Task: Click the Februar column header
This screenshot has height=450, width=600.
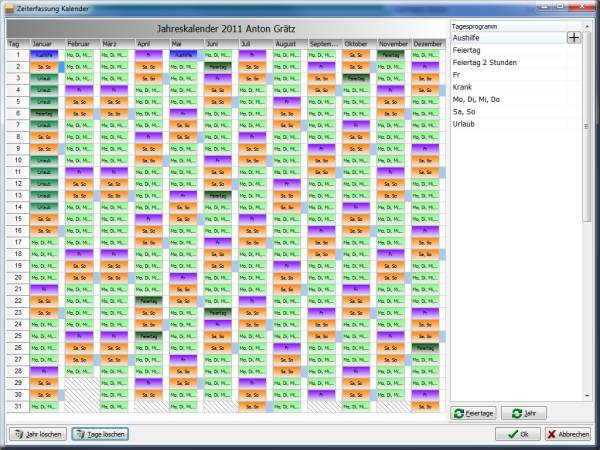Action: (x=82, y=44)
